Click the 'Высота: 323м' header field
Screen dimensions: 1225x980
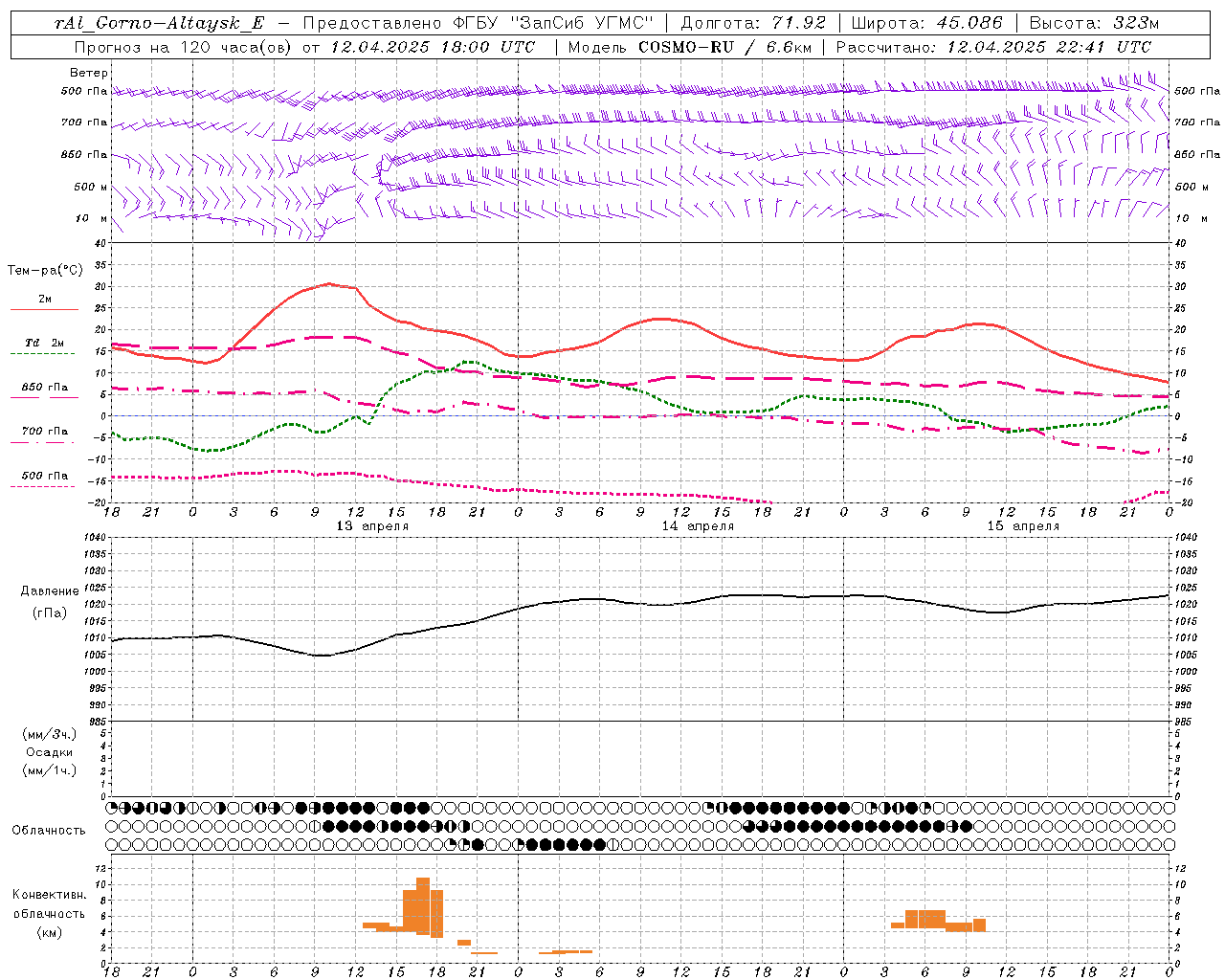(x=1094, y=23)
